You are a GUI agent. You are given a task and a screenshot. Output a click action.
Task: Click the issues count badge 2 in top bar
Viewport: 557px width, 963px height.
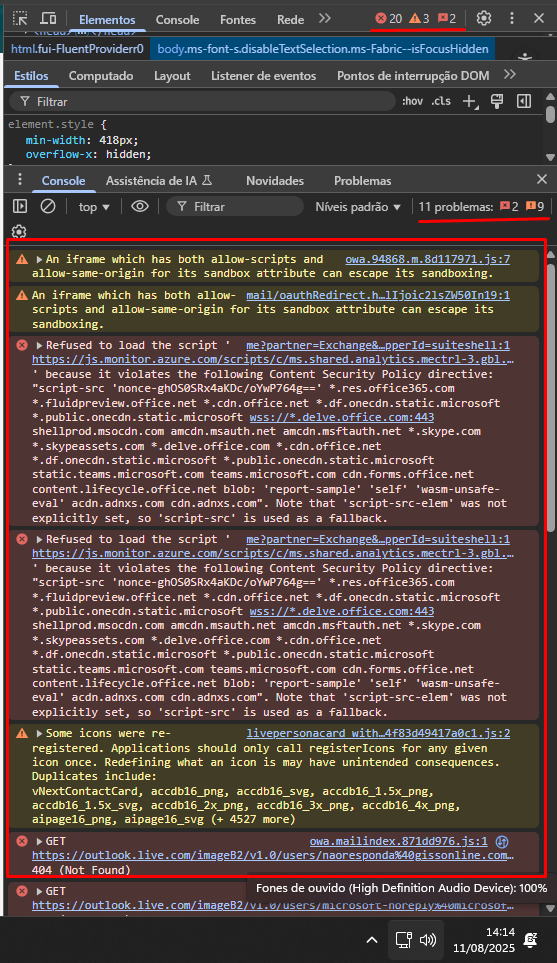pyautogui.click(x=447, y=18)
